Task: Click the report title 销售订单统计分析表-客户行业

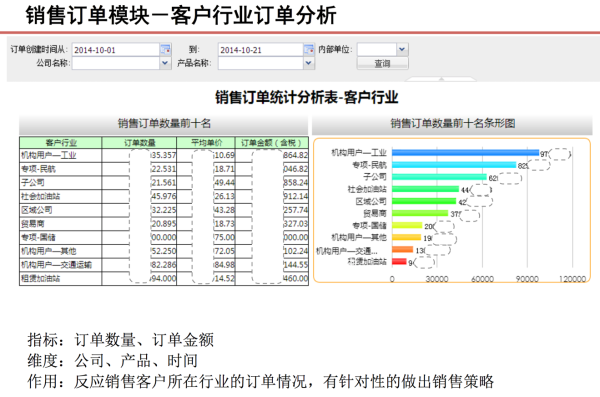Action: point(307,97)
